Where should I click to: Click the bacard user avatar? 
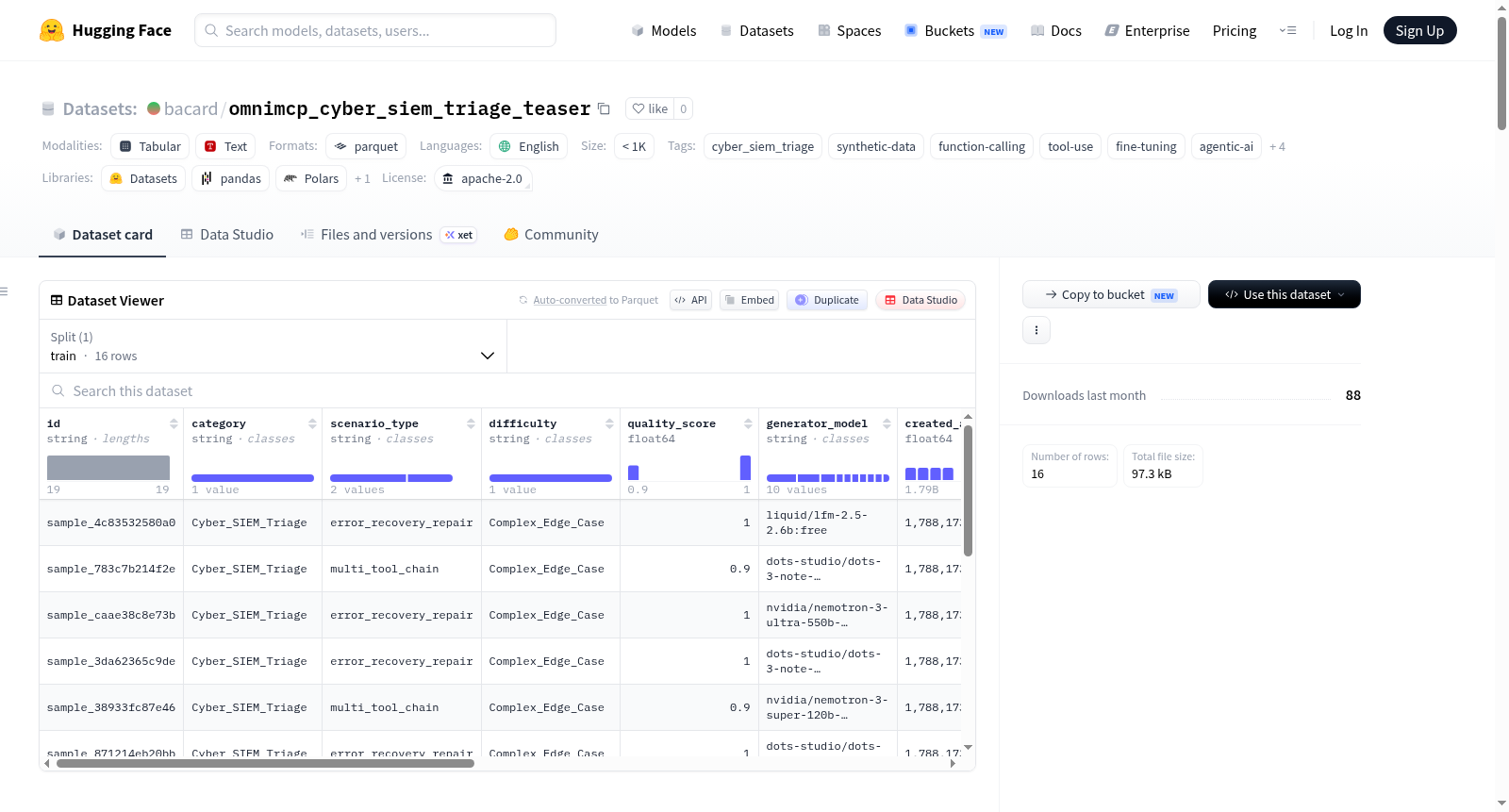pyautogui.click(x=154, y=108)
